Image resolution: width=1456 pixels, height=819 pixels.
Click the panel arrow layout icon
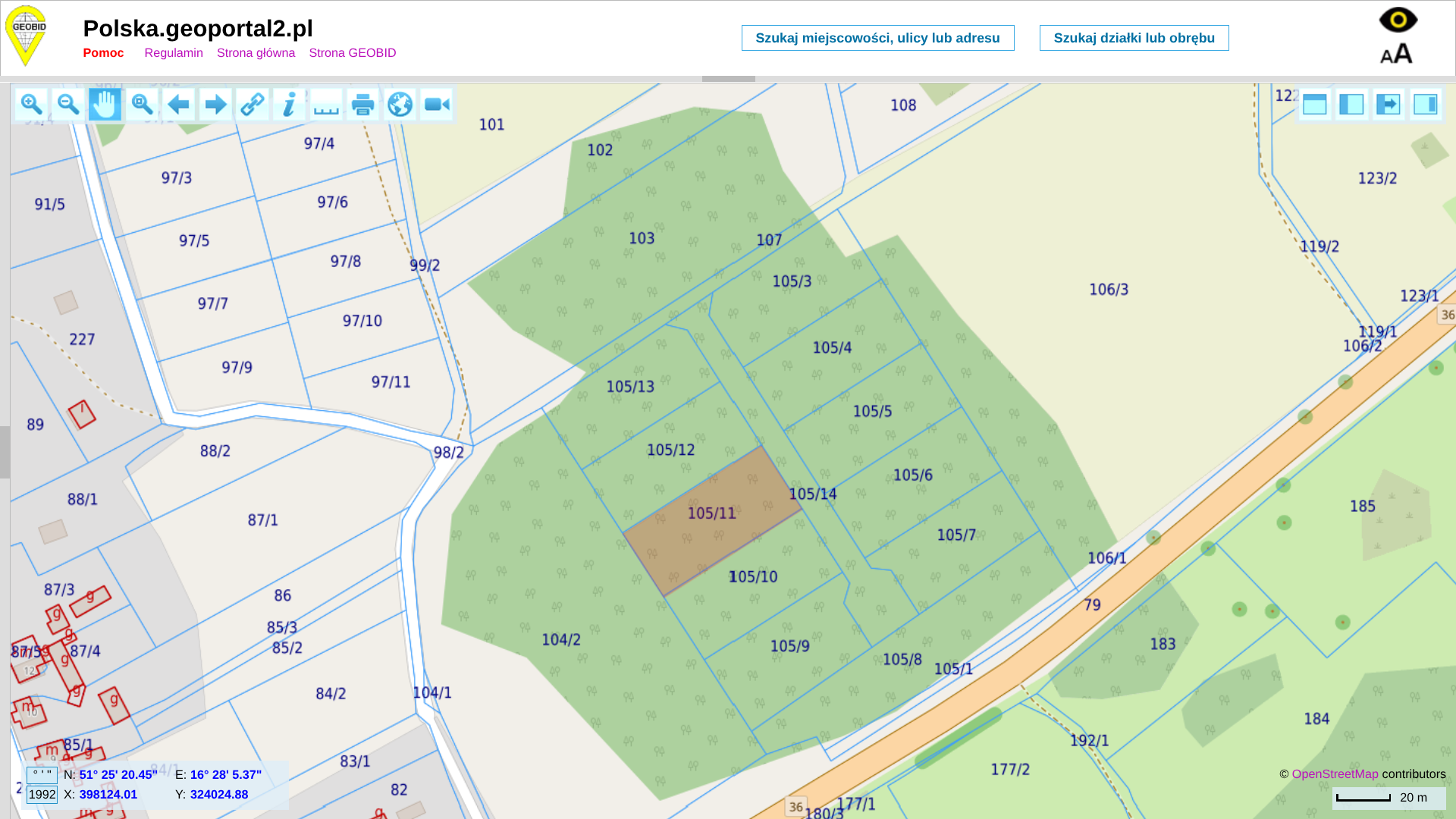point(1389,105)
